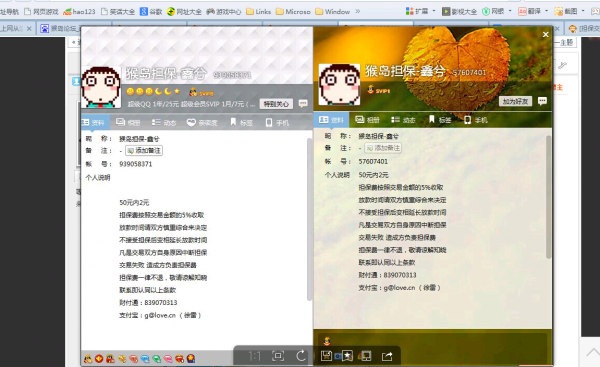This screenshot has height=367, width=600.
Task: Share image using the arrow share icon
Action: 387,356
